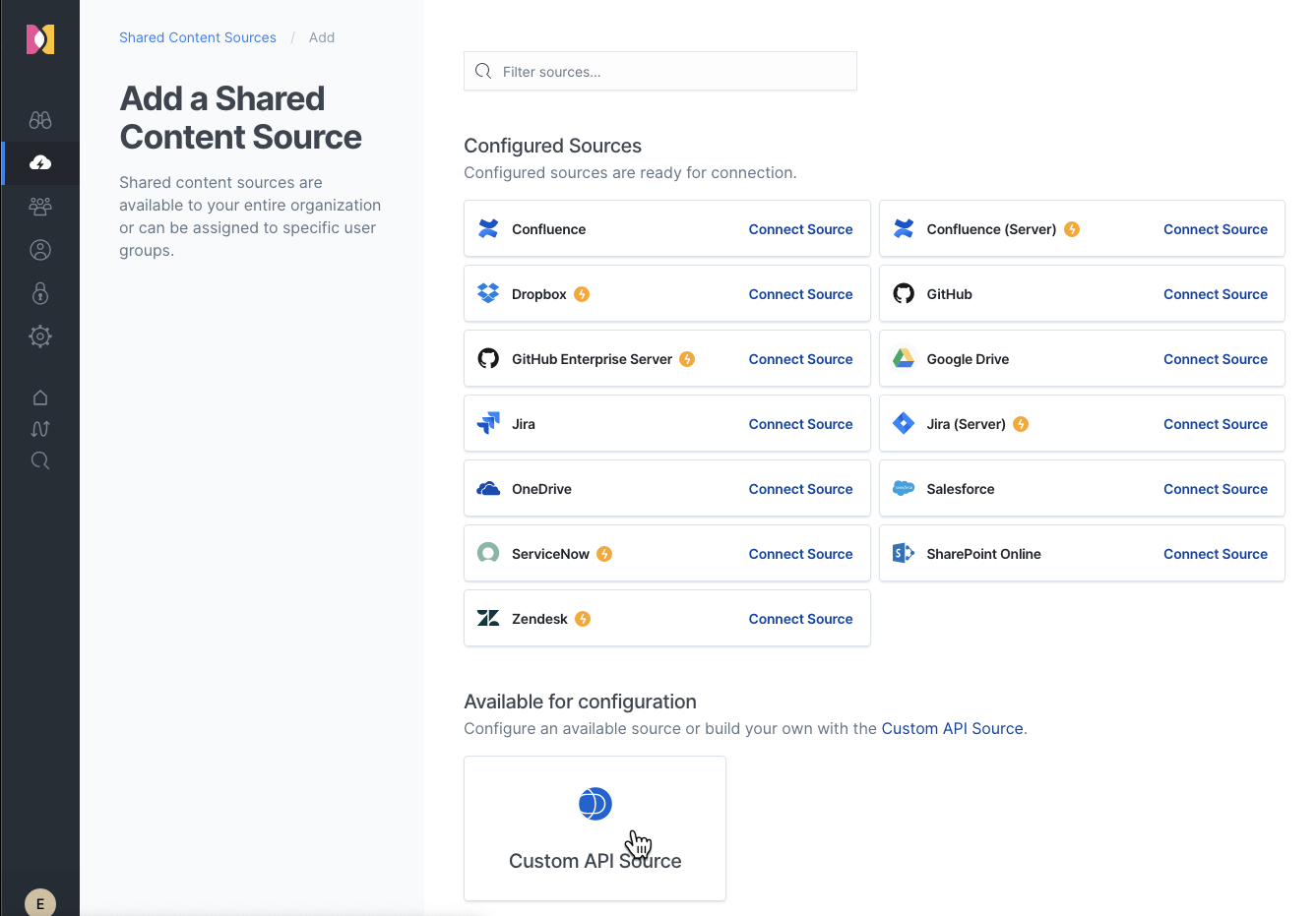Image resolution: width=1316 pixels, height=916 pixels.
Task: Click the Google Drive logo icon
Action: (x=904, y=358)
